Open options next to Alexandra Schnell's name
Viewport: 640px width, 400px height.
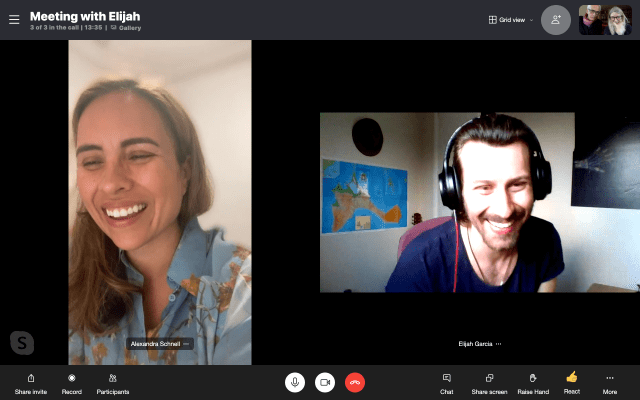pos(186,344)
